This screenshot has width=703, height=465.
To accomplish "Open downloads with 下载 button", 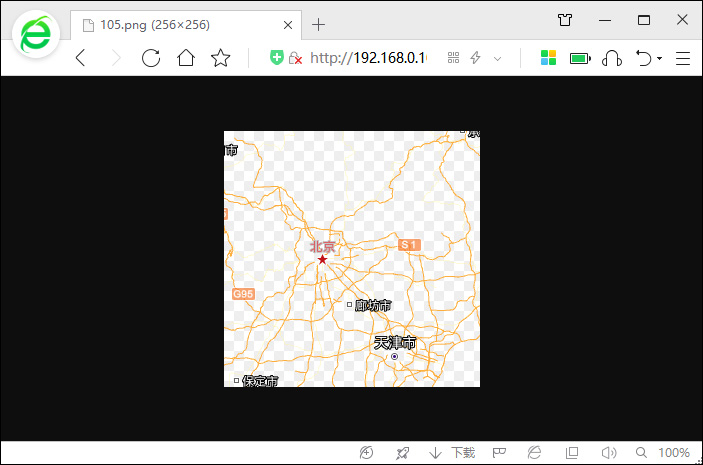I will tap(452, 453).
